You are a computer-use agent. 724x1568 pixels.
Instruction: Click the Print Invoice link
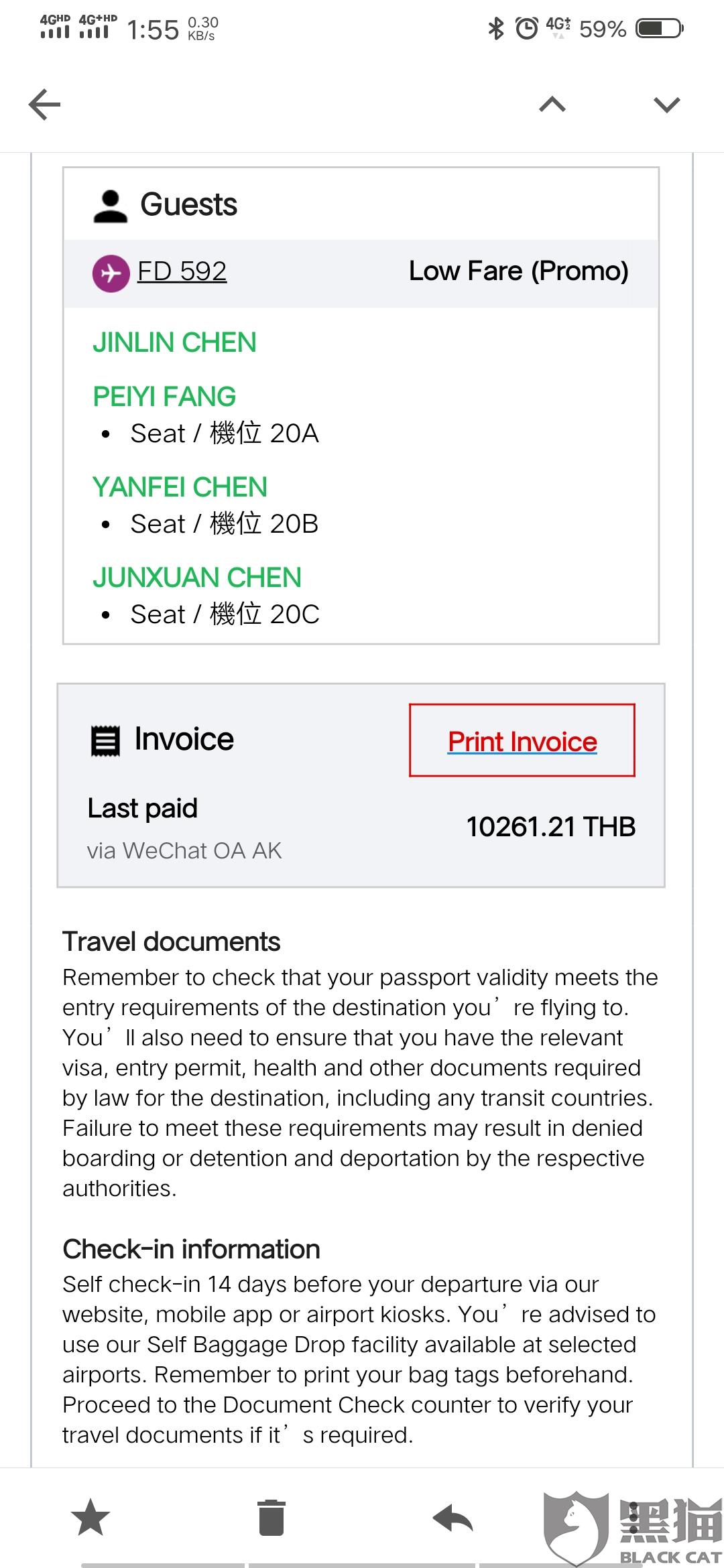coord(522,741)
